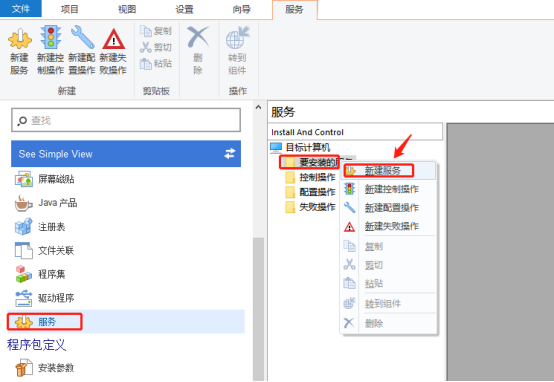Viewport: 554px width, 382px height.
Task: Select the 控制操作 folder in the tree
Action: click(x=310, y=177)
